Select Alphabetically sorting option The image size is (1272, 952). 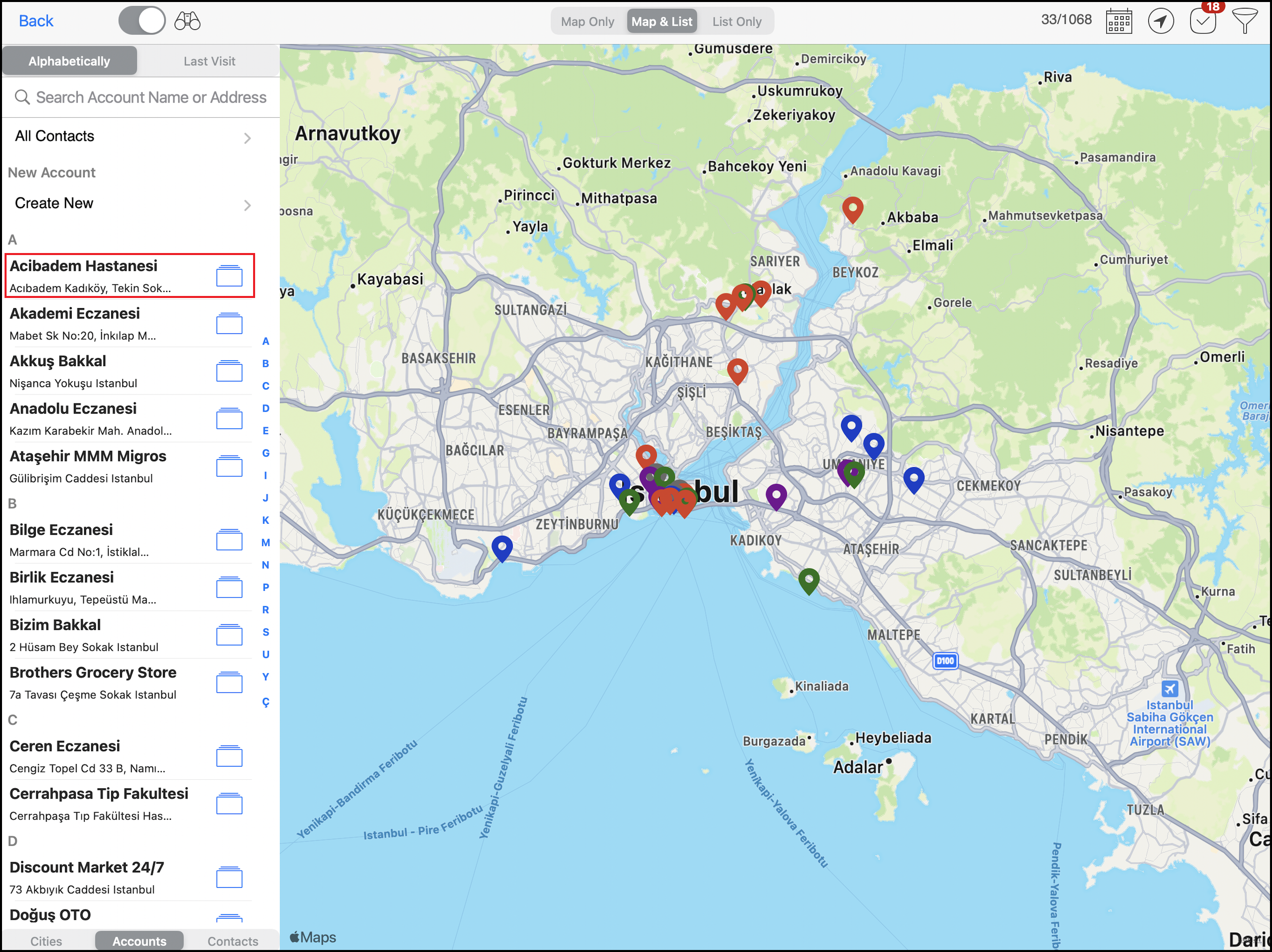pyautogui.click(x=69, y=61)
